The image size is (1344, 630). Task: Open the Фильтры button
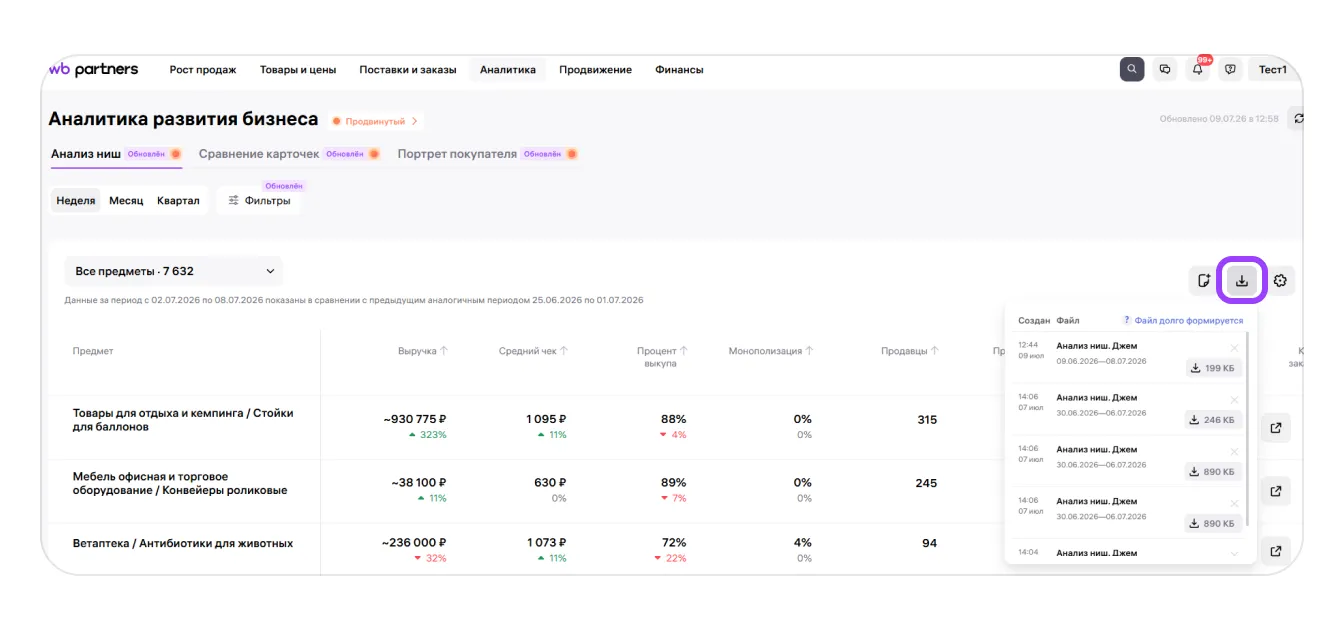pos(259,200)
